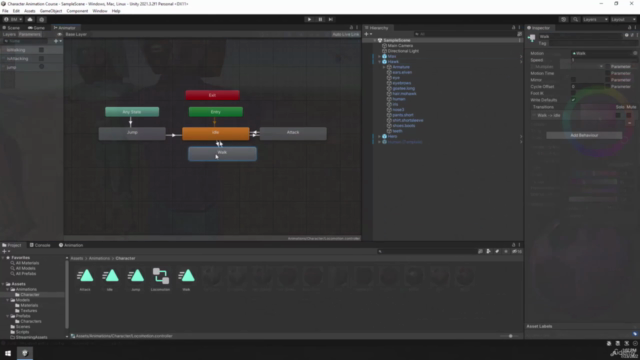640x360 pixels.
Task: Click the Auto Live Link button
Action: [345, 34]
